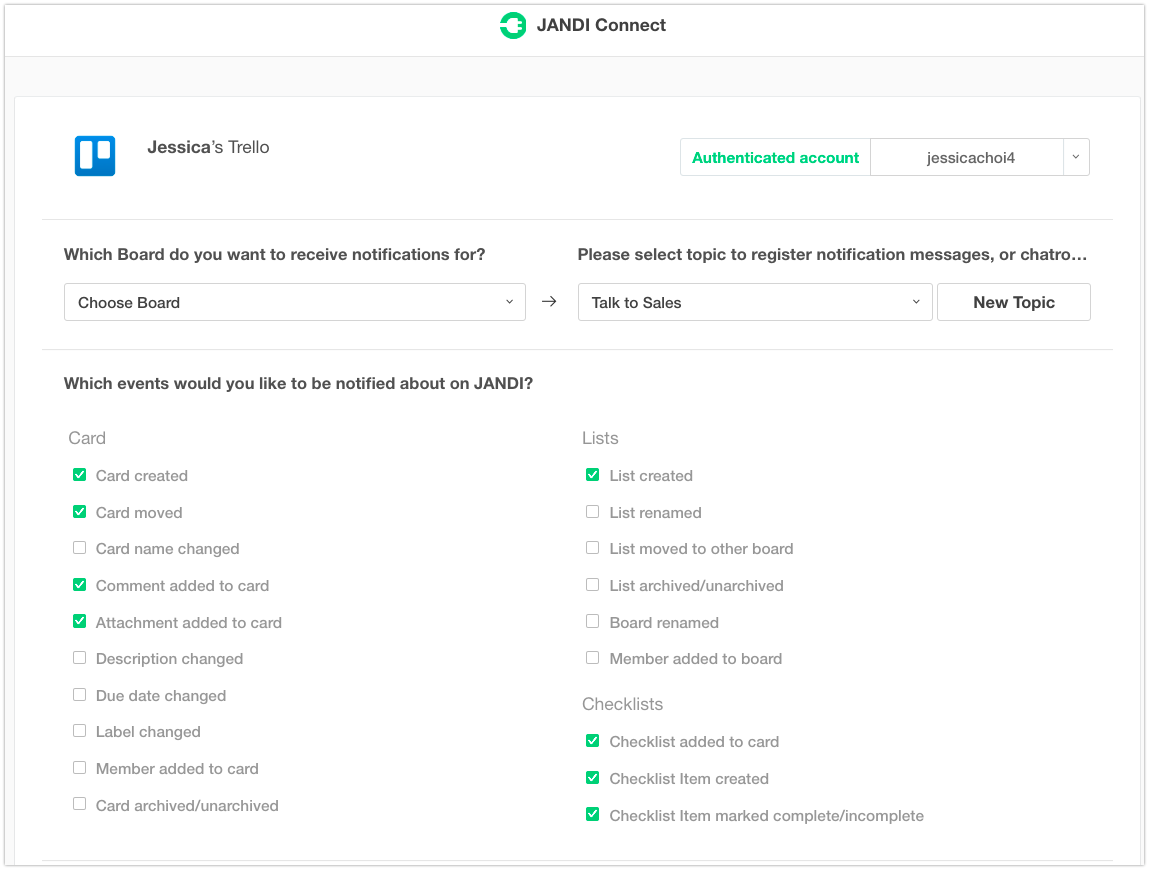Viewport: 1149px width, 870px height.
Task: Check the Label changed checkbox
Action: [x=80, y=731]
